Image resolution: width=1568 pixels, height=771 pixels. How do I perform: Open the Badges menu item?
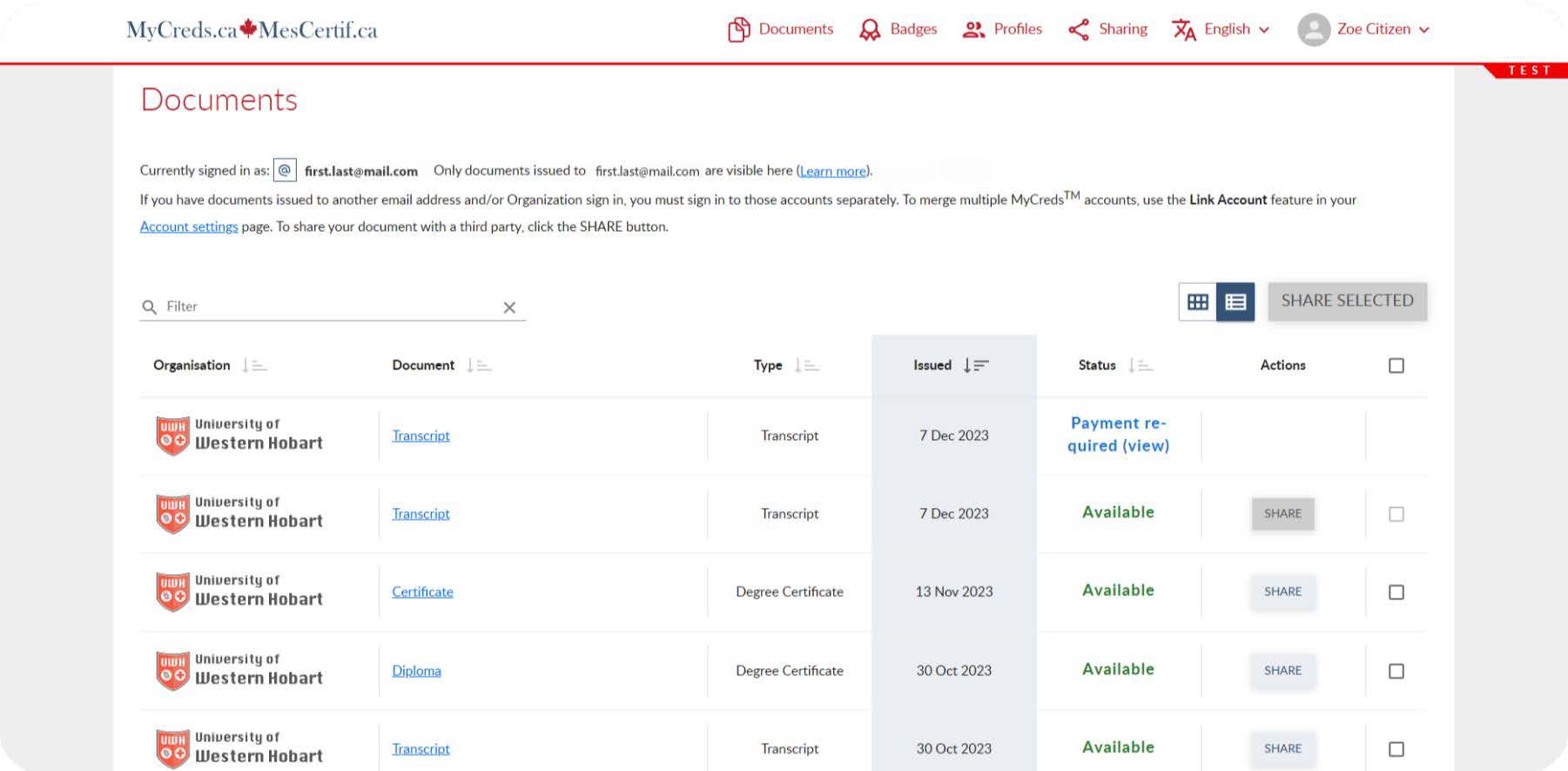(x=913, y=29)
